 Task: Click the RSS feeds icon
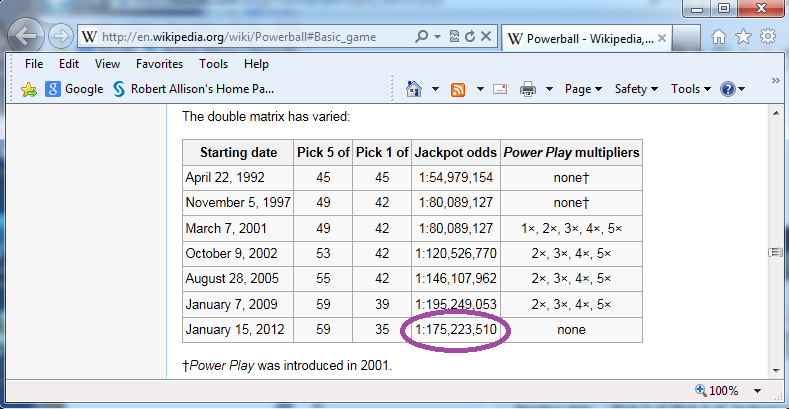458,90
